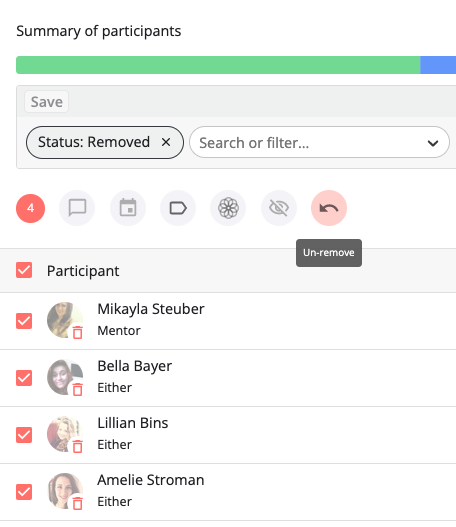Click the Save button
Viewport: 456px width, 527px height.
coord(47,102)
